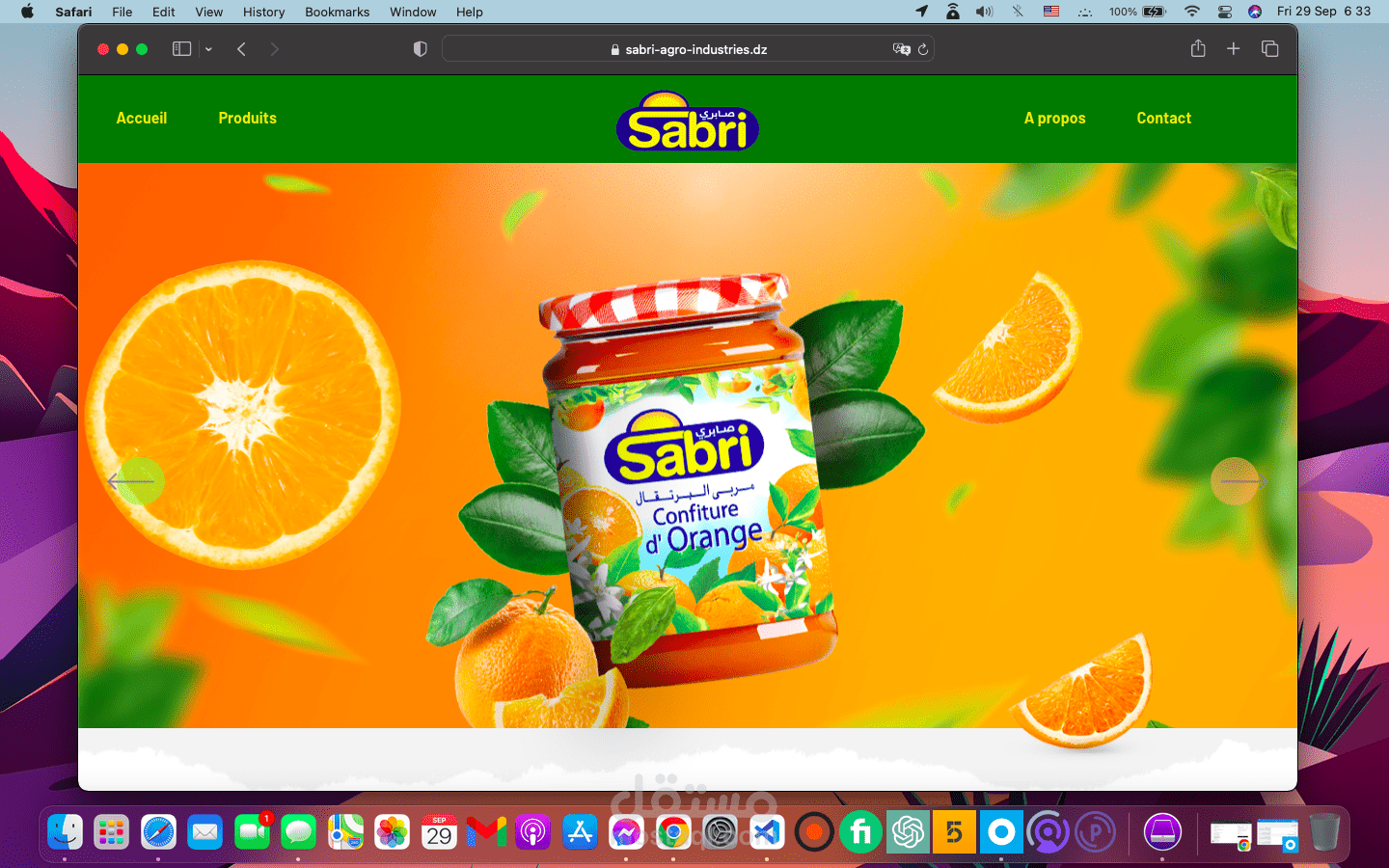The height and width of the screenshot is (868, 1389).
Task: Open the Accueil nav link
Action: 142,118
